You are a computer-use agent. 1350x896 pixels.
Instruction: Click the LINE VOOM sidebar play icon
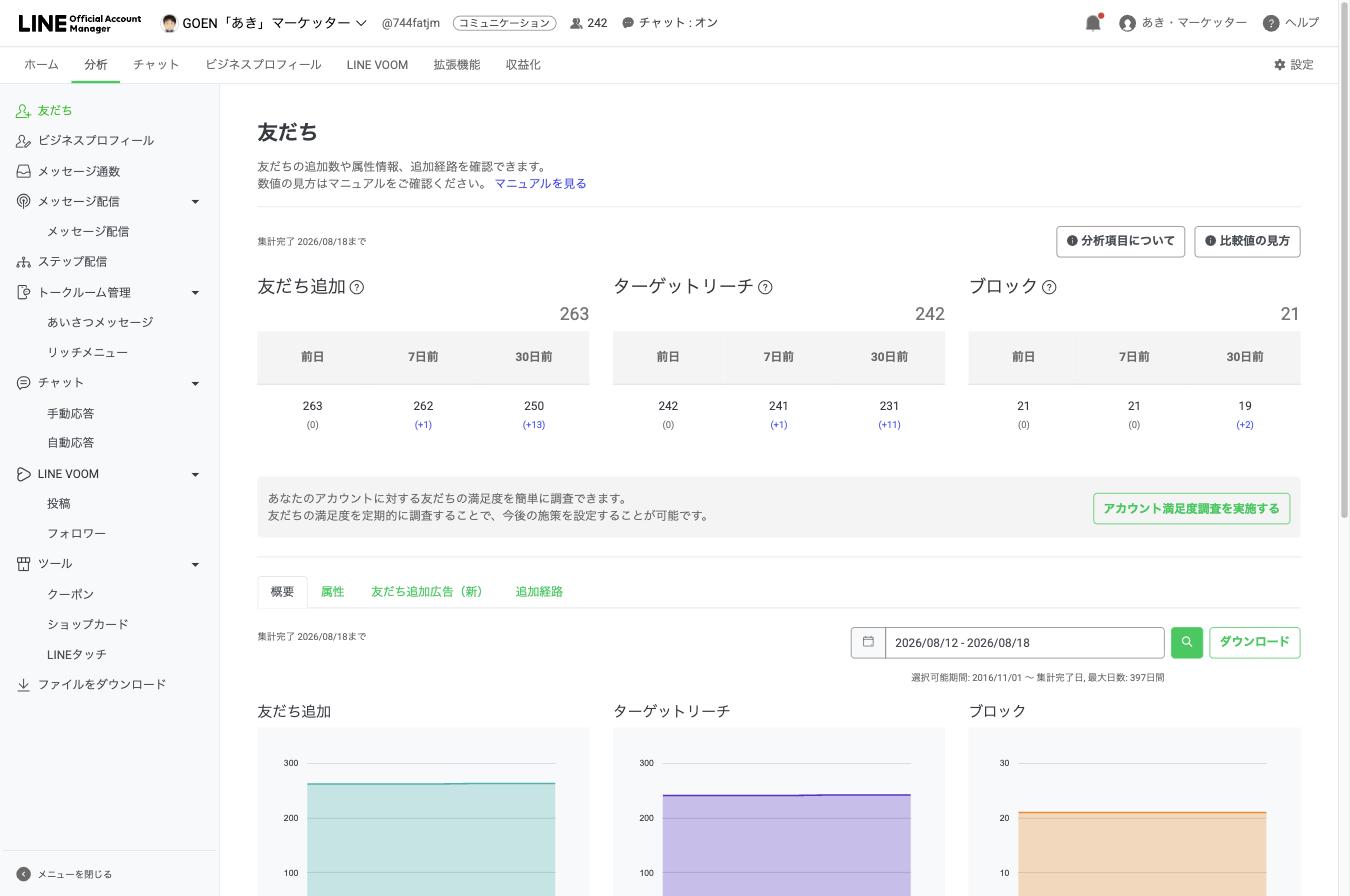(23, 474)
